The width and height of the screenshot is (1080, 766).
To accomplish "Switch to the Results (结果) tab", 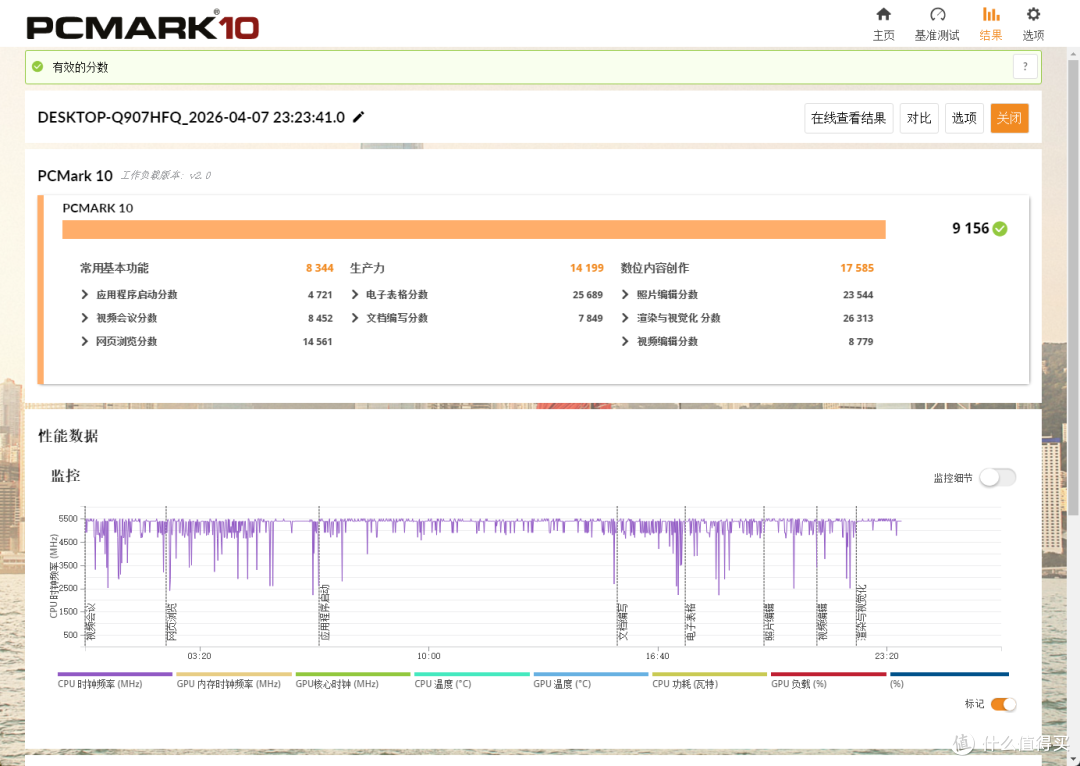I will point(990,24).
